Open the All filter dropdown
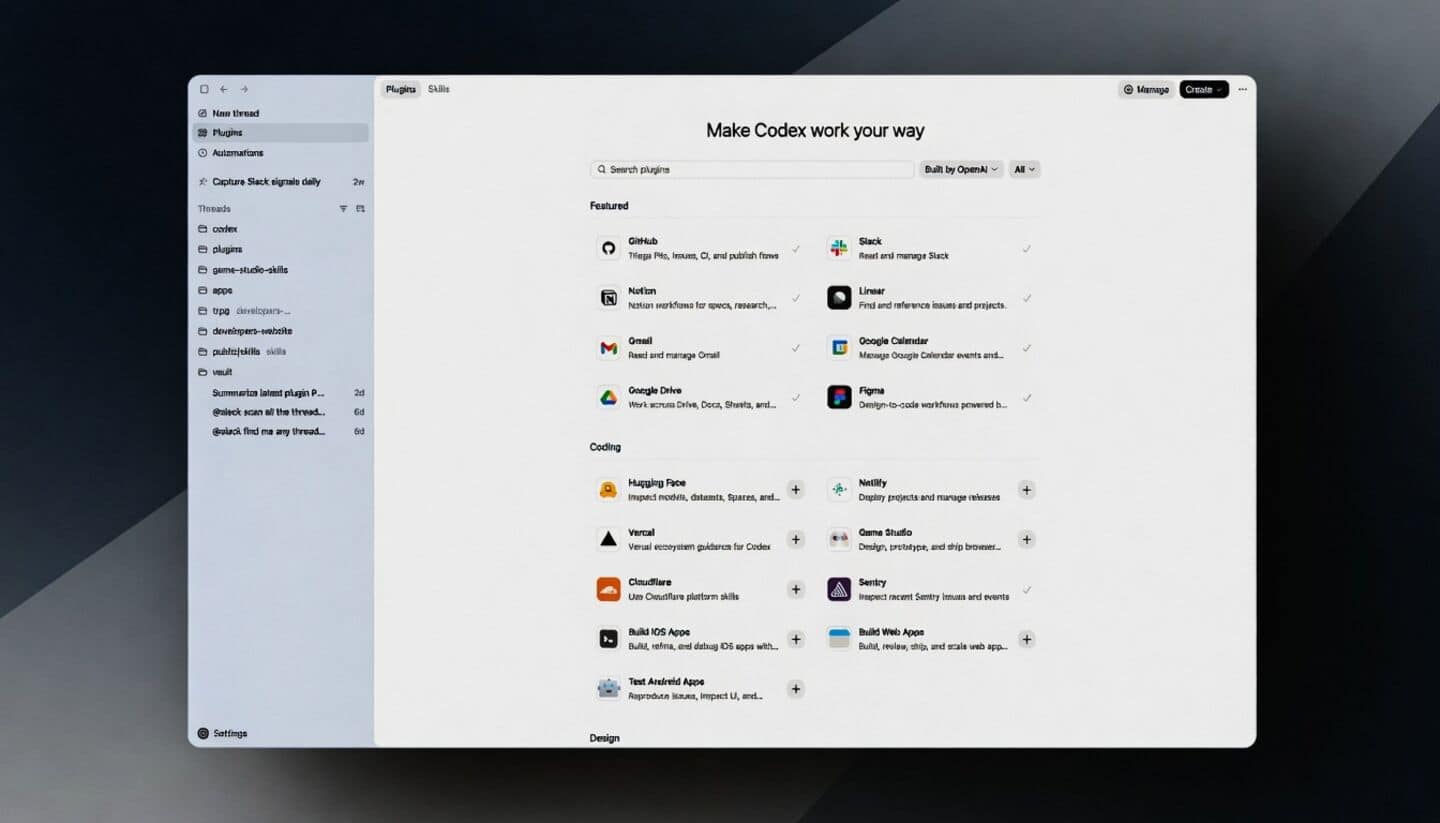 (1025, 170)
